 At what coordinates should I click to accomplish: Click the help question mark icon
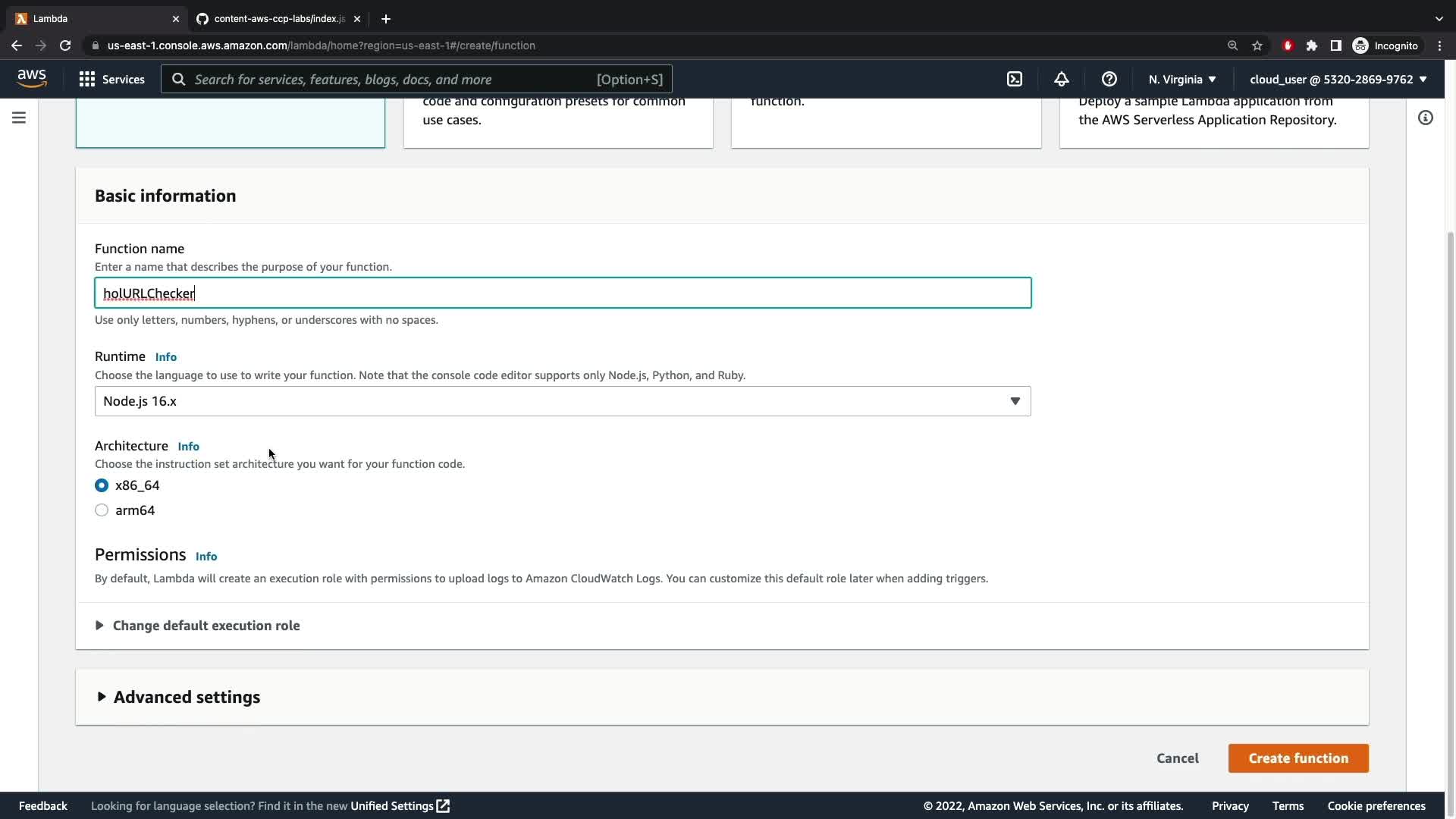pos(1109,79)
